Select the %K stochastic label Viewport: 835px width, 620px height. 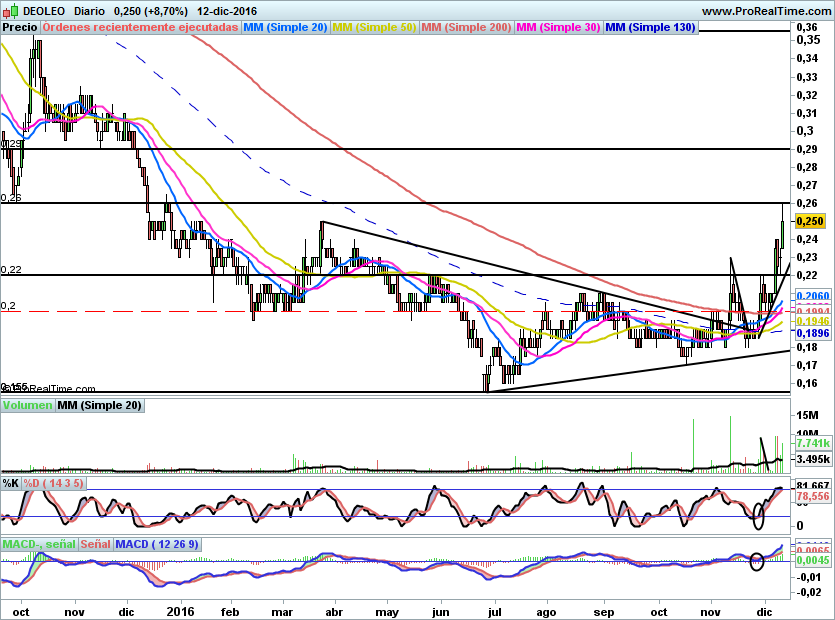11,483
